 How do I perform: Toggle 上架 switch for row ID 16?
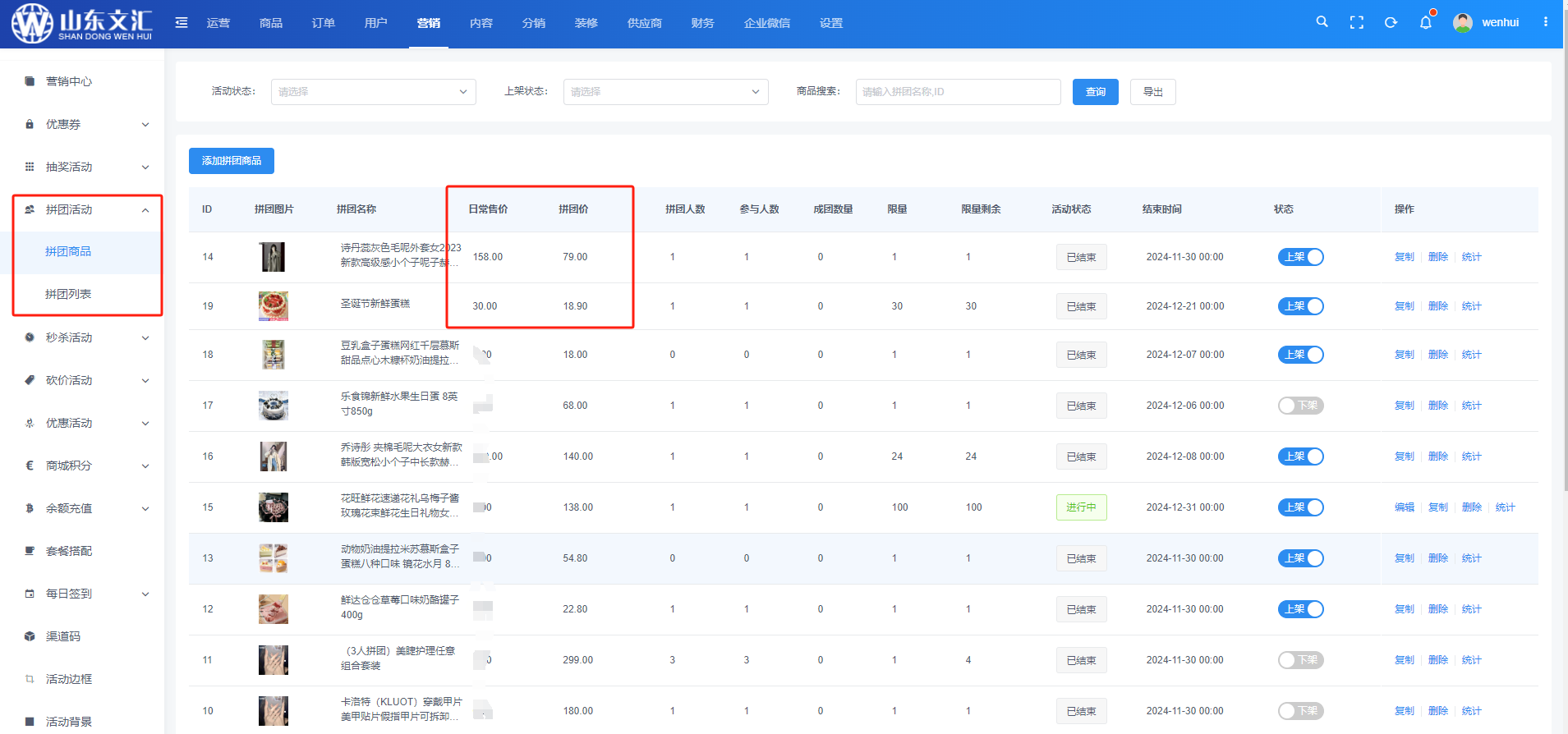pyautogui.click(x=1300, y=456)
